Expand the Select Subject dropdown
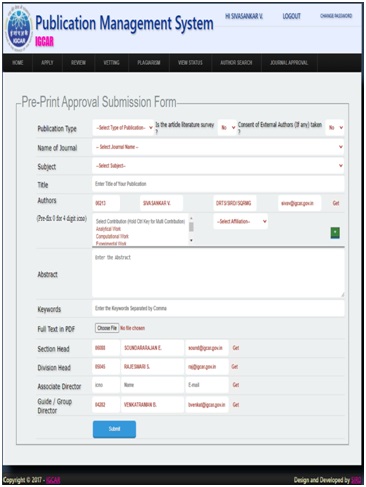The height and width of the screenshot is (487, 366). tap(218, 166)
